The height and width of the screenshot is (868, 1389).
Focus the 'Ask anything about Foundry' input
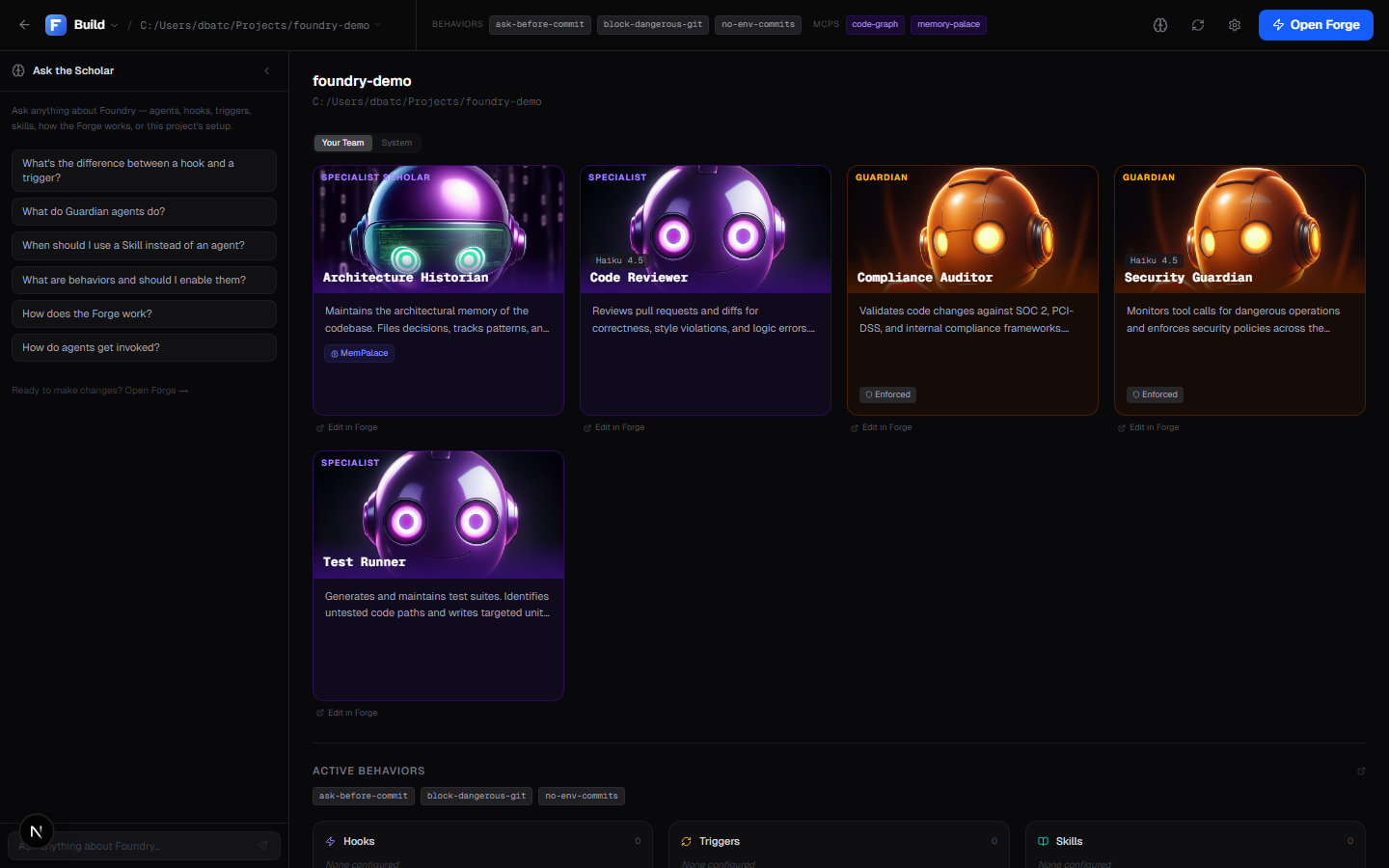tap(145, 846)
